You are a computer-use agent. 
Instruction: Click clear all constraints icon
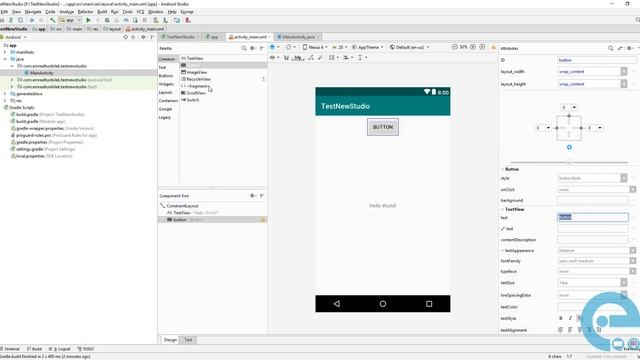(311, 58)
